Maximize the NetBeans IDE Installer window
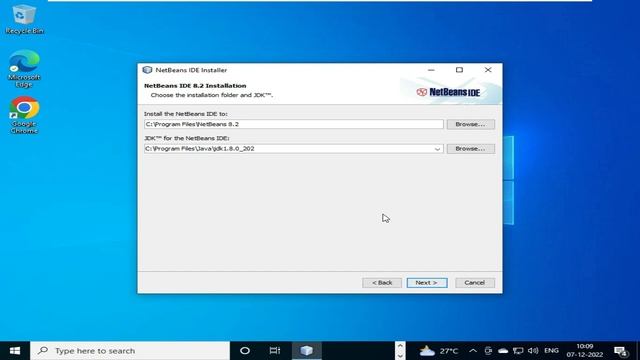 459,70
